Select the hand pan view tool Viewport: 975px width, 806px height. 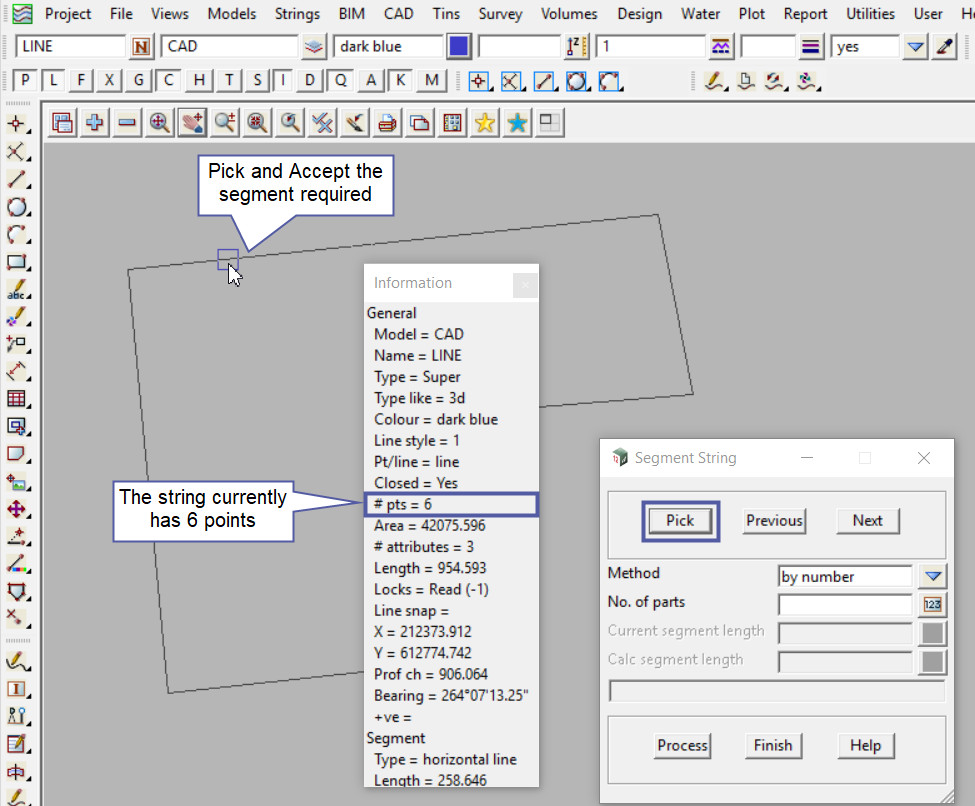pyautogui.click(x=192, y=122)
